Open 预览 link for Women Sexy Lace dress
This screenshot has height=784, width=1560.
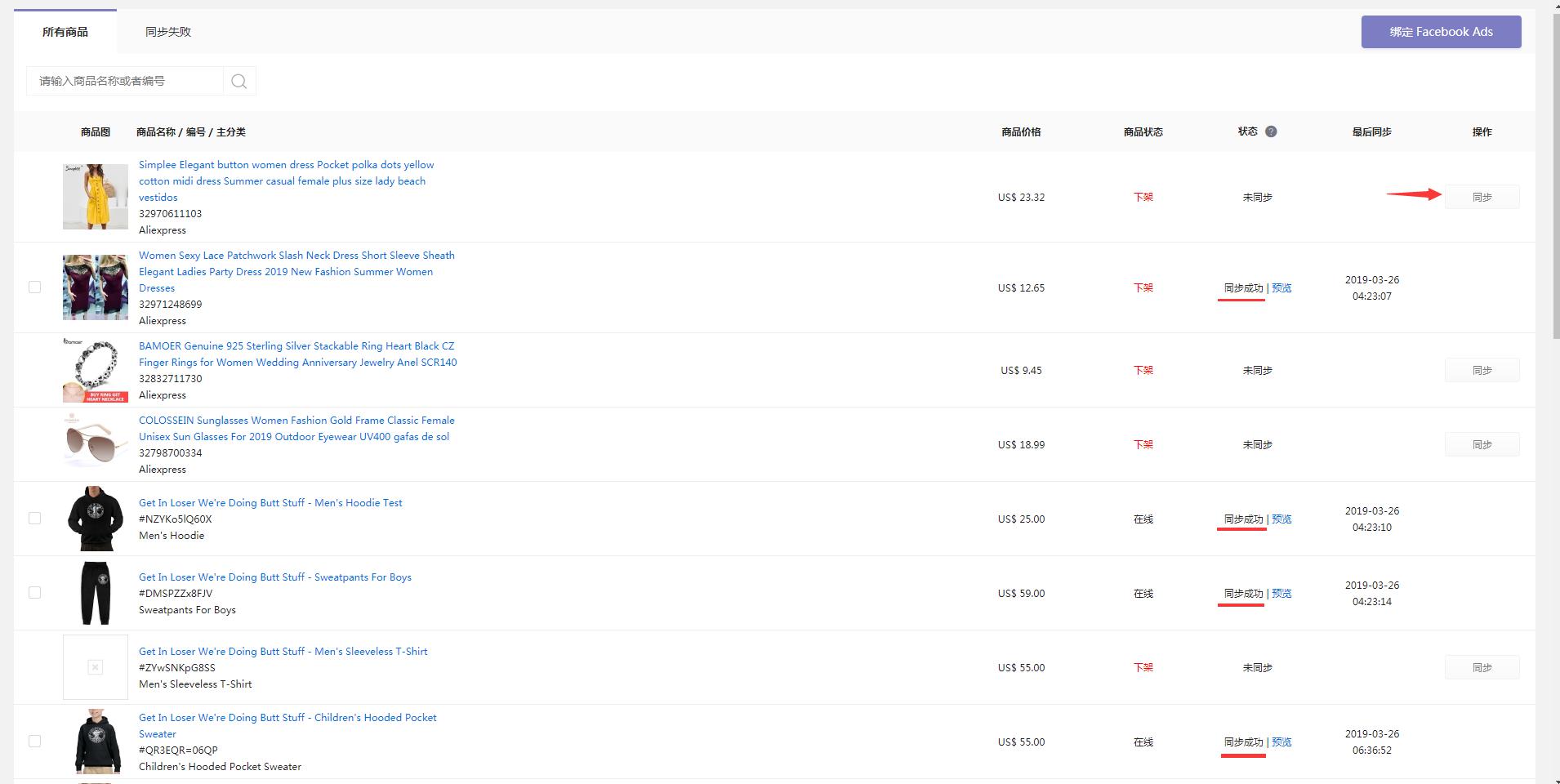1281,288
